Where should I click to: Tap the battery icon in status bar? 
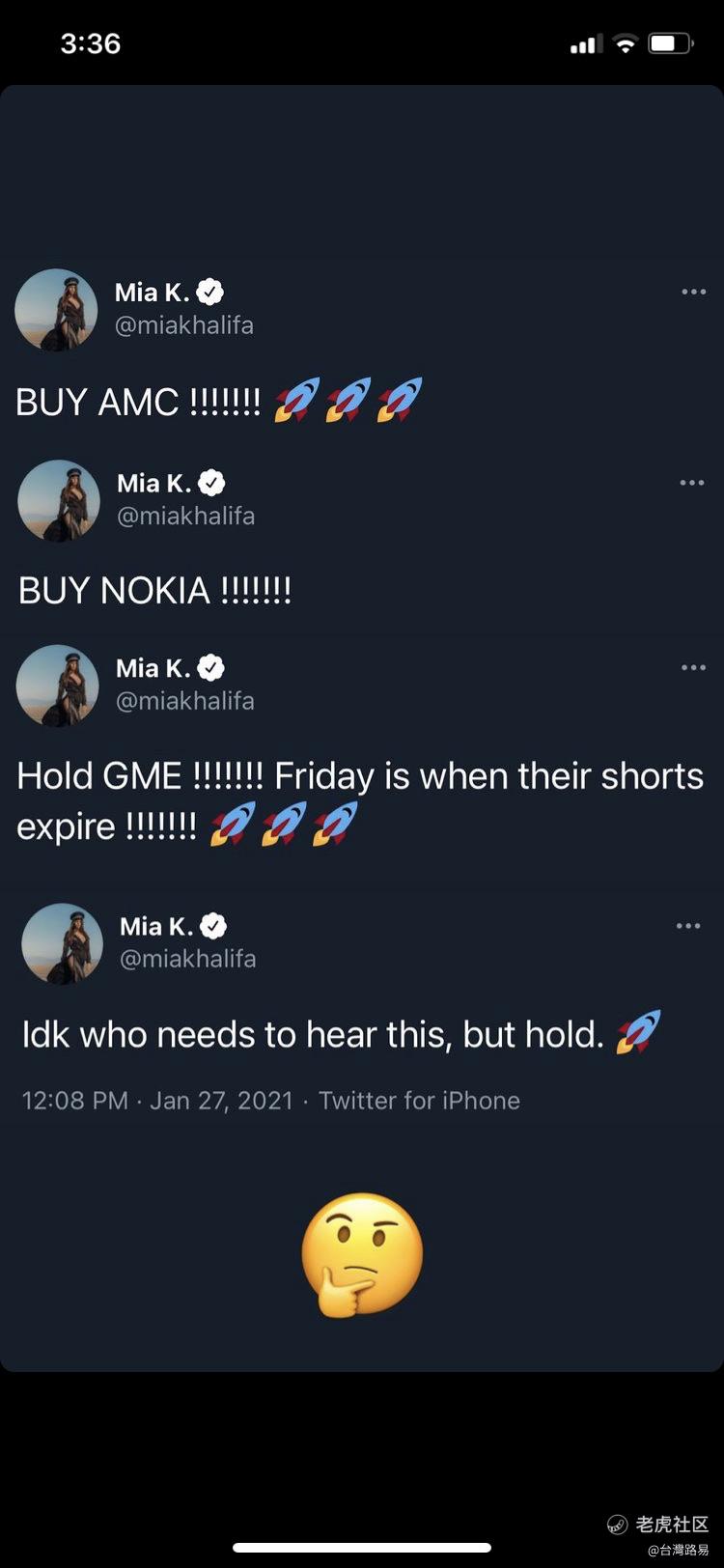(671, 43)
